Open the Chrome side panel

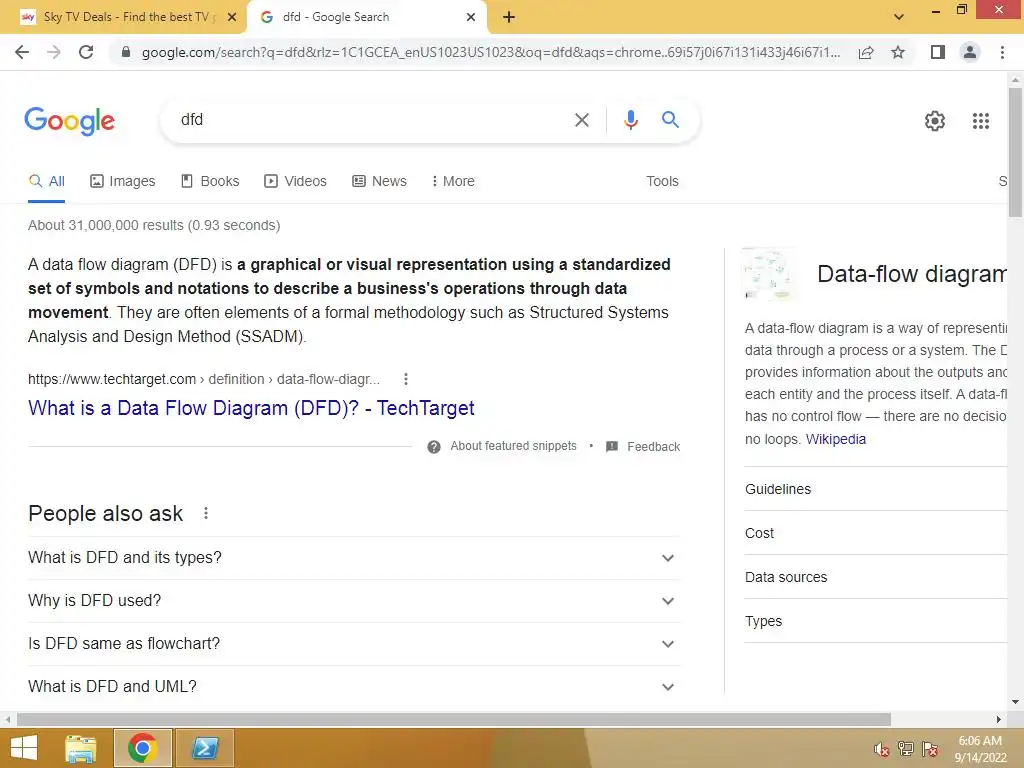[x=938, y=52]
